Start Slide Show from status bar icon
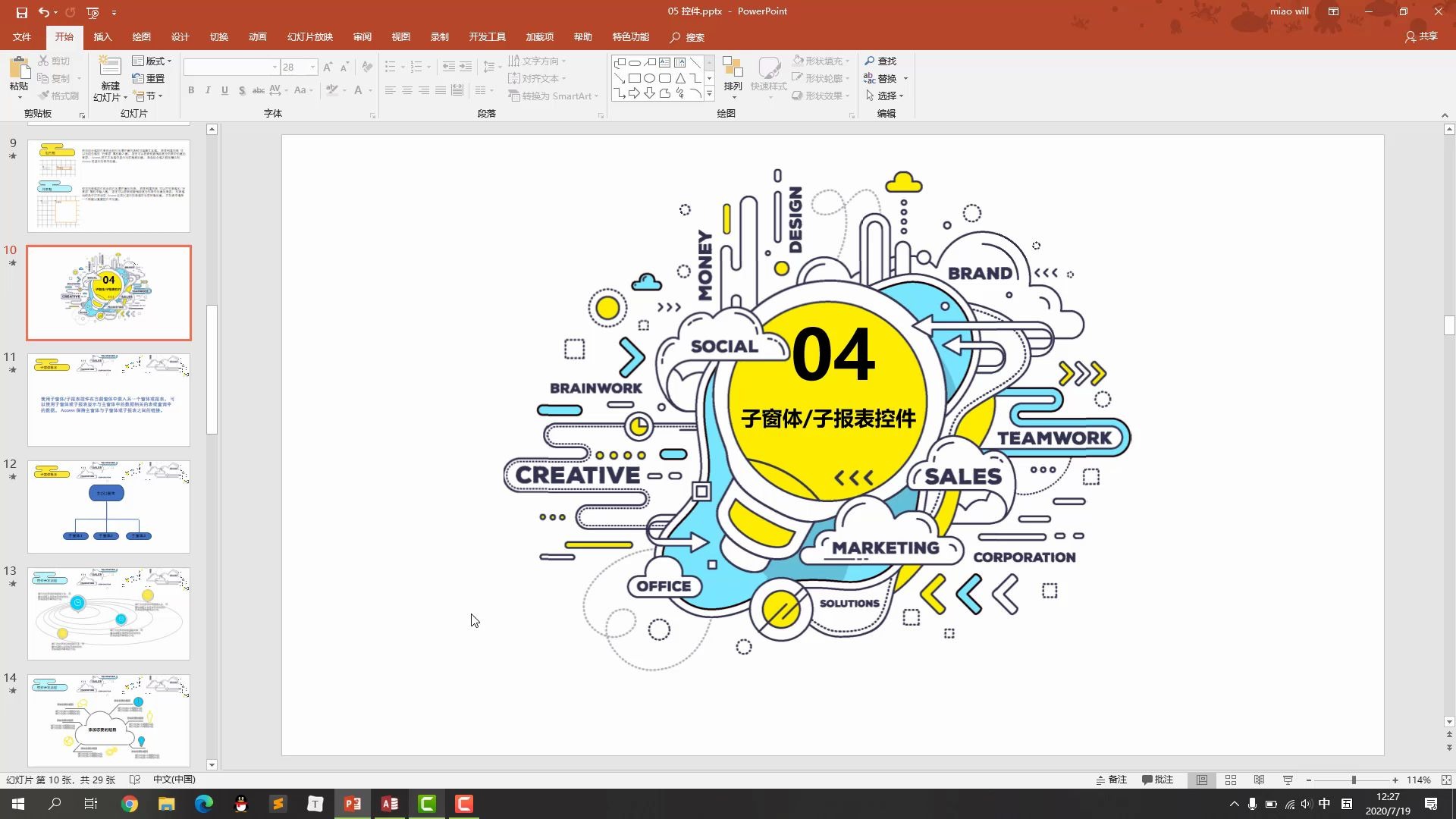 pyautogui.click(x=1288, y=780)
